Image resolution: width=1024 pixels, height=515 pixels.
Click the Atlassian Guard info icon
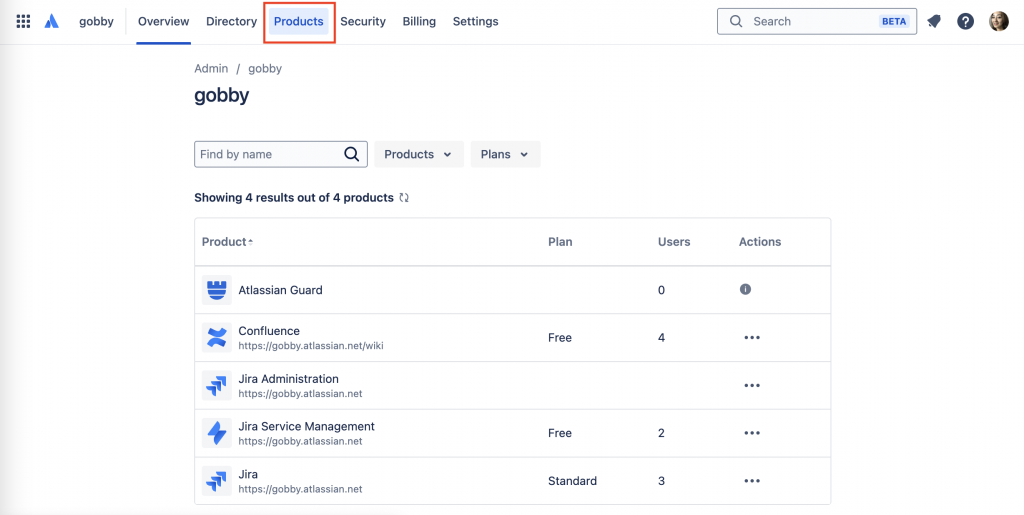point(745,289)
